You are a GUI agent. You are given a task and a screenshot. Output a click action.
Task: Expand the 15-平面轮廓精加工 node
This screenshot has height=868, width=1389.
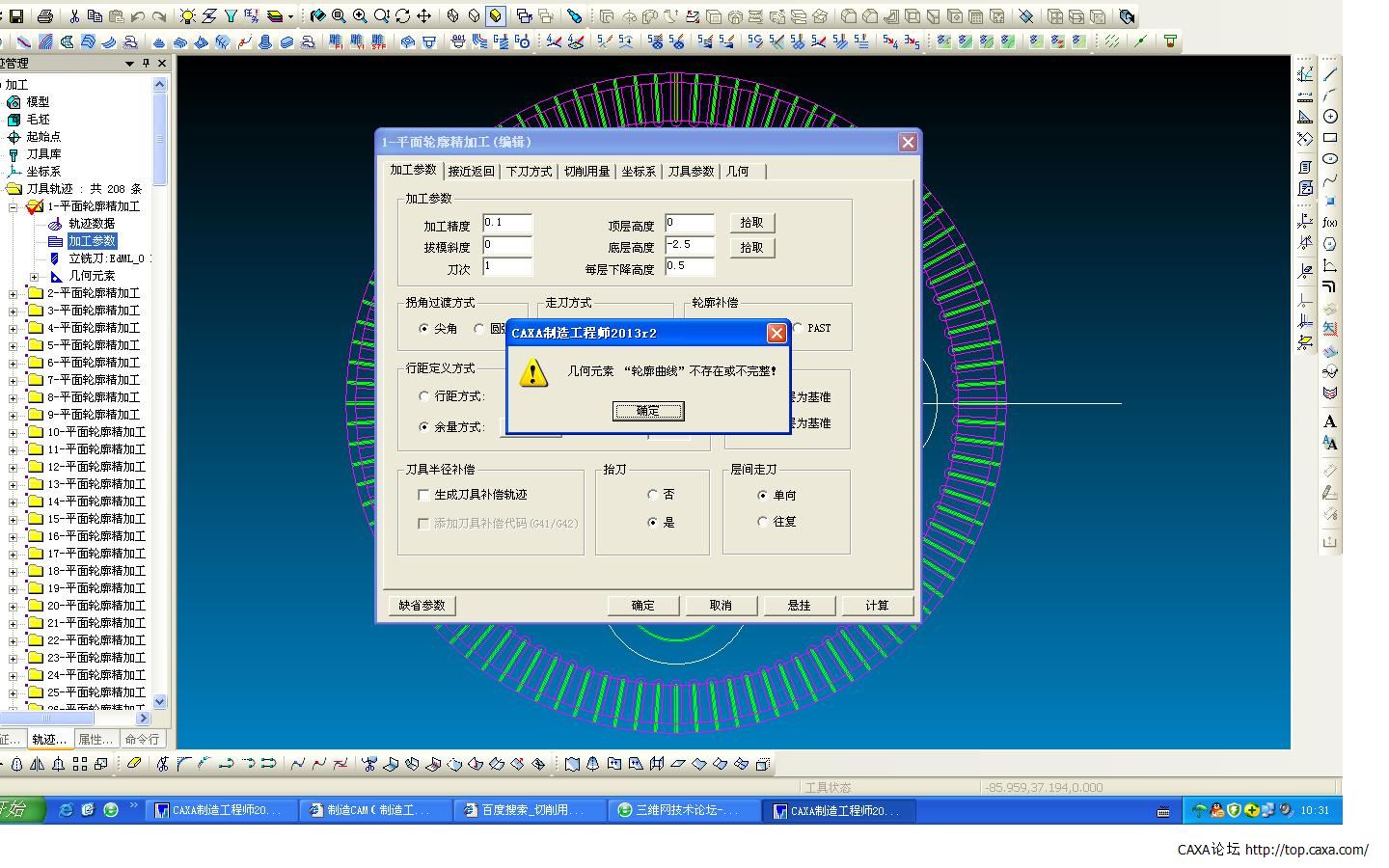tap(14, 519)
